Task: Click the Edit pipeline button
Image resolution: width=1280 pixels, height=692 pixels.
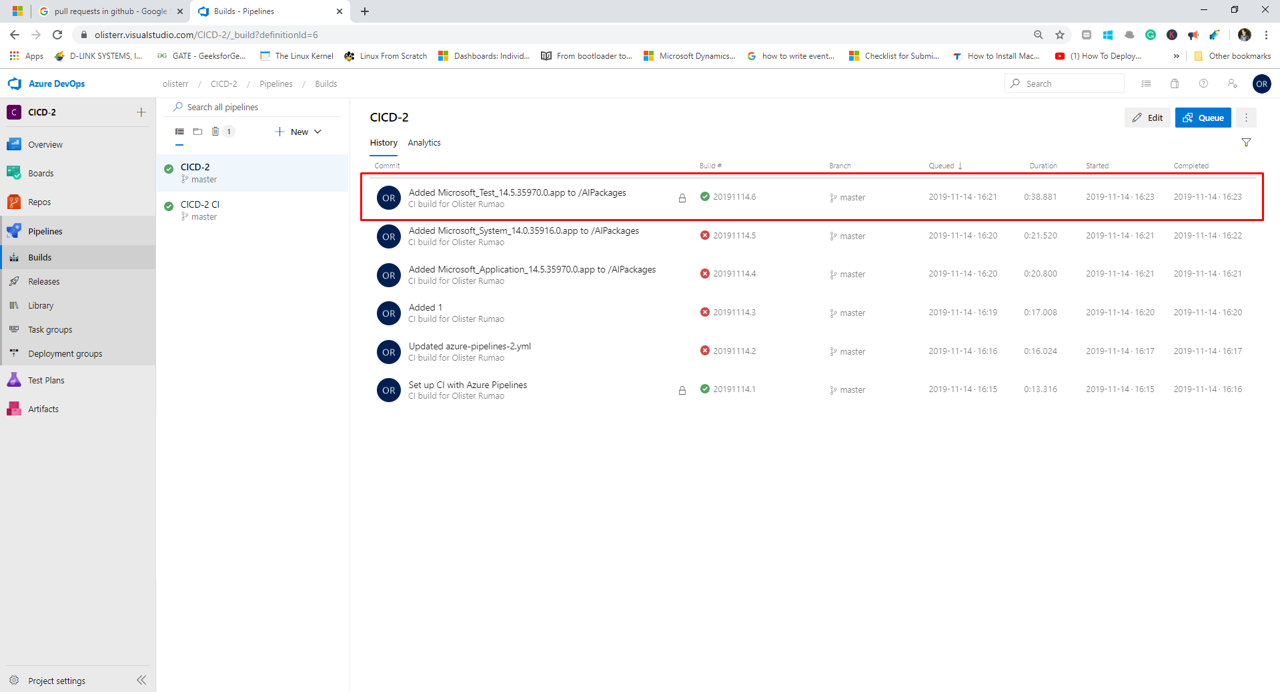Action: coord(1147,117)
